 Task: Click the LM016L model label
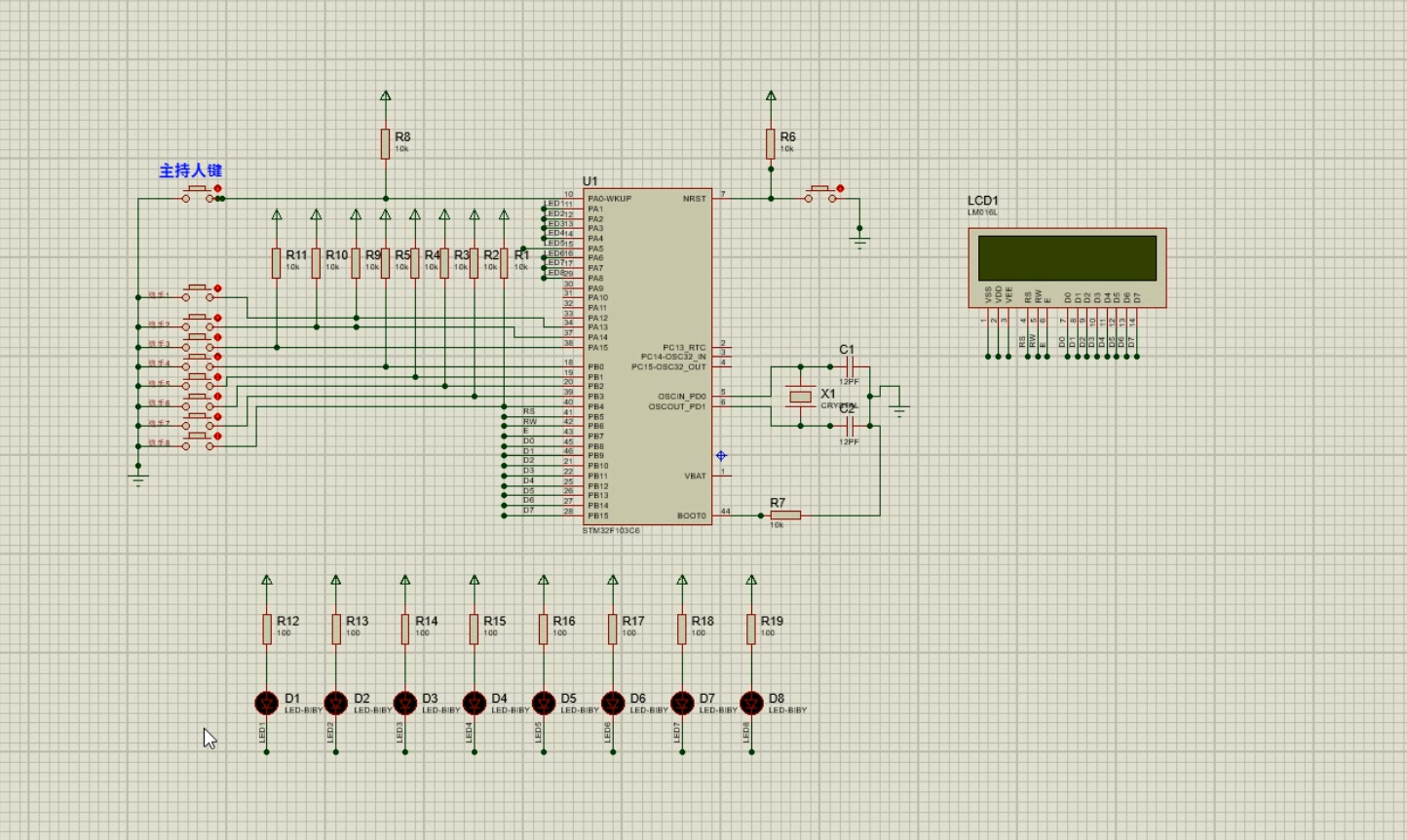pyautogui.click(x=983, y=212)
